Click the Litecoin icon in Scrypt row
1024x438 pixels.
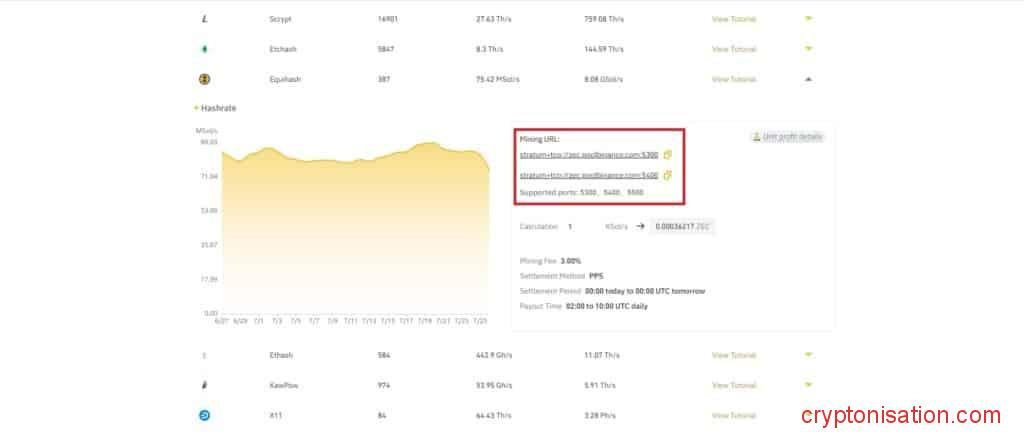[205, 19]
